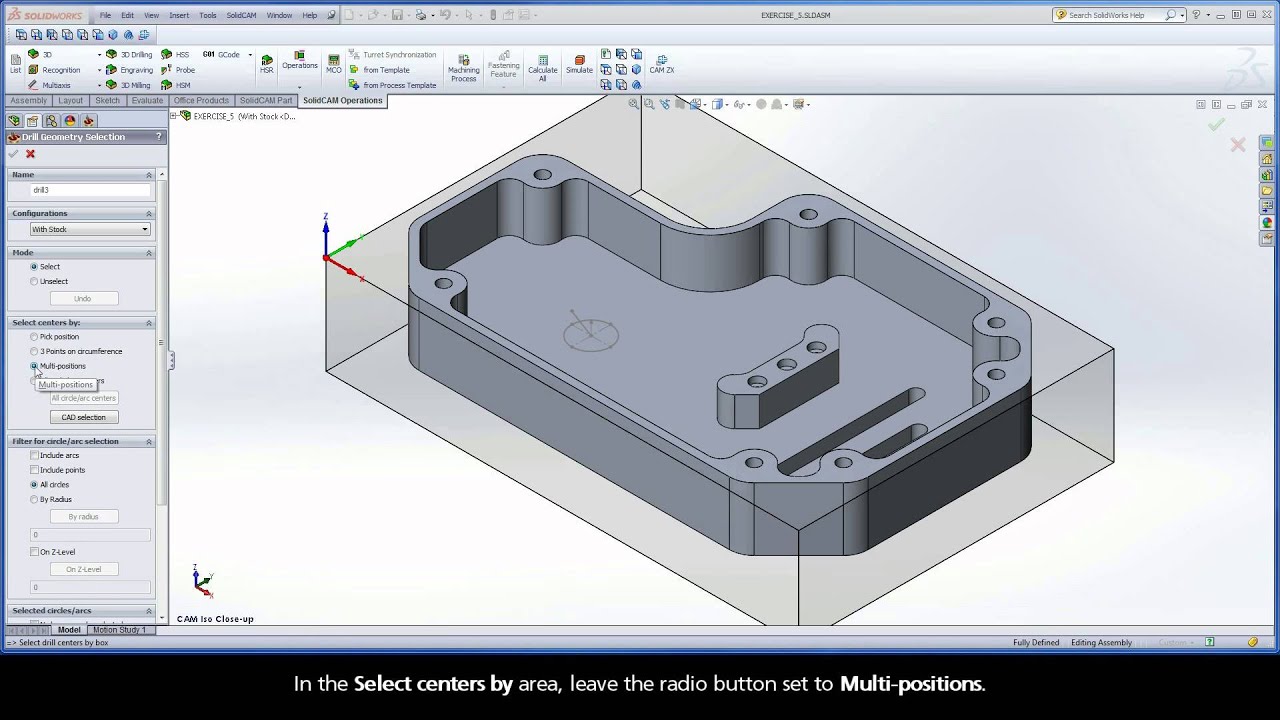Screen dimensions: 1280x720
Task: Click the List icon in SolidCAM ribbon
Action: [15, 64]
